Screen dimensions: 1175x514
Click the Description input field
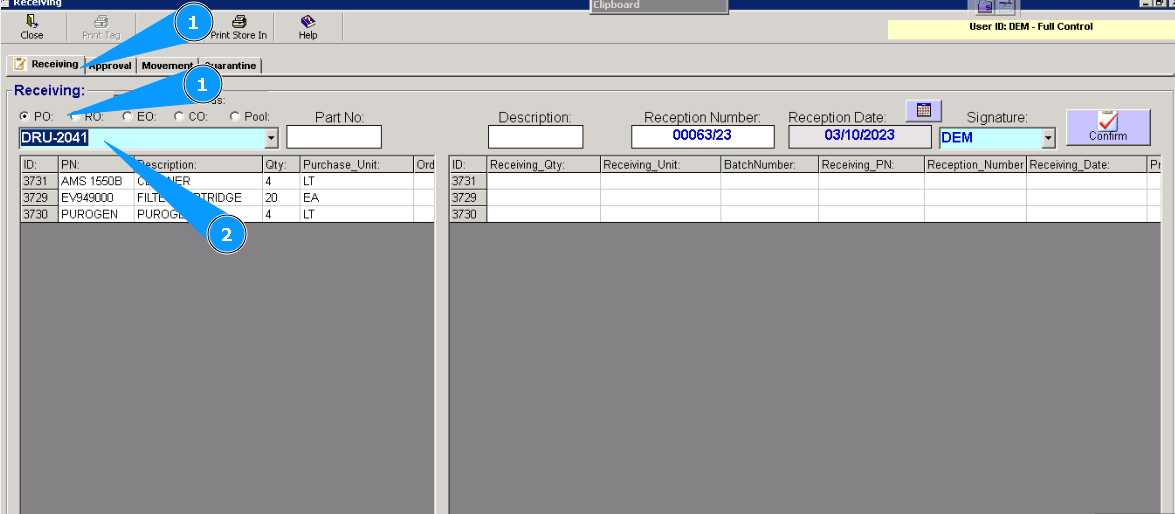[535, 137]
